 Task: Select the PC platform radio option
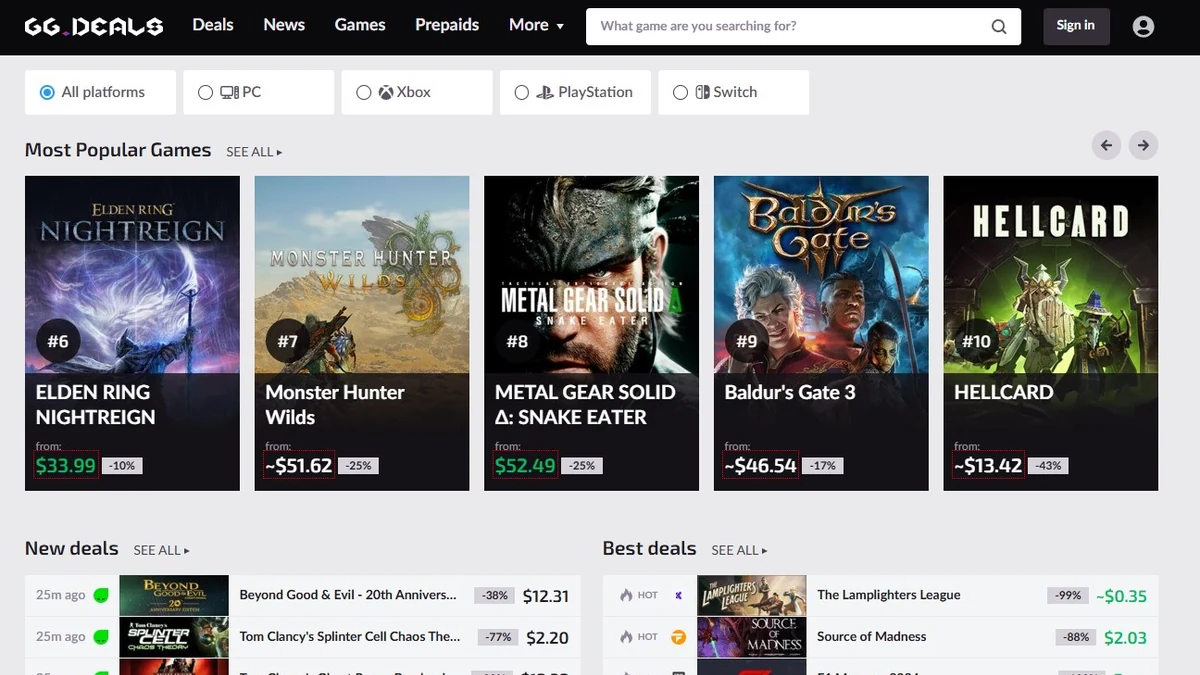[x=258, y=92]
